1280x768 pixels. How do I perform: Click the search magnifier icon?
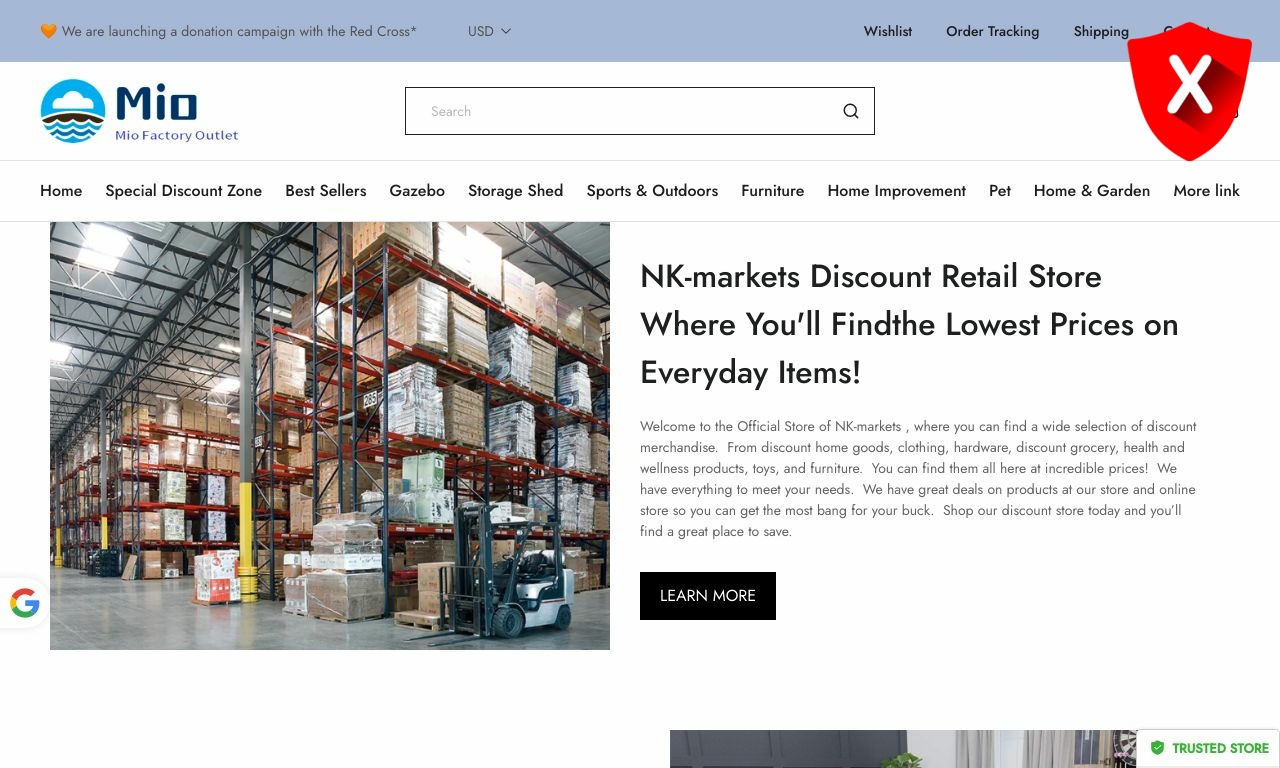click(851, 111)
